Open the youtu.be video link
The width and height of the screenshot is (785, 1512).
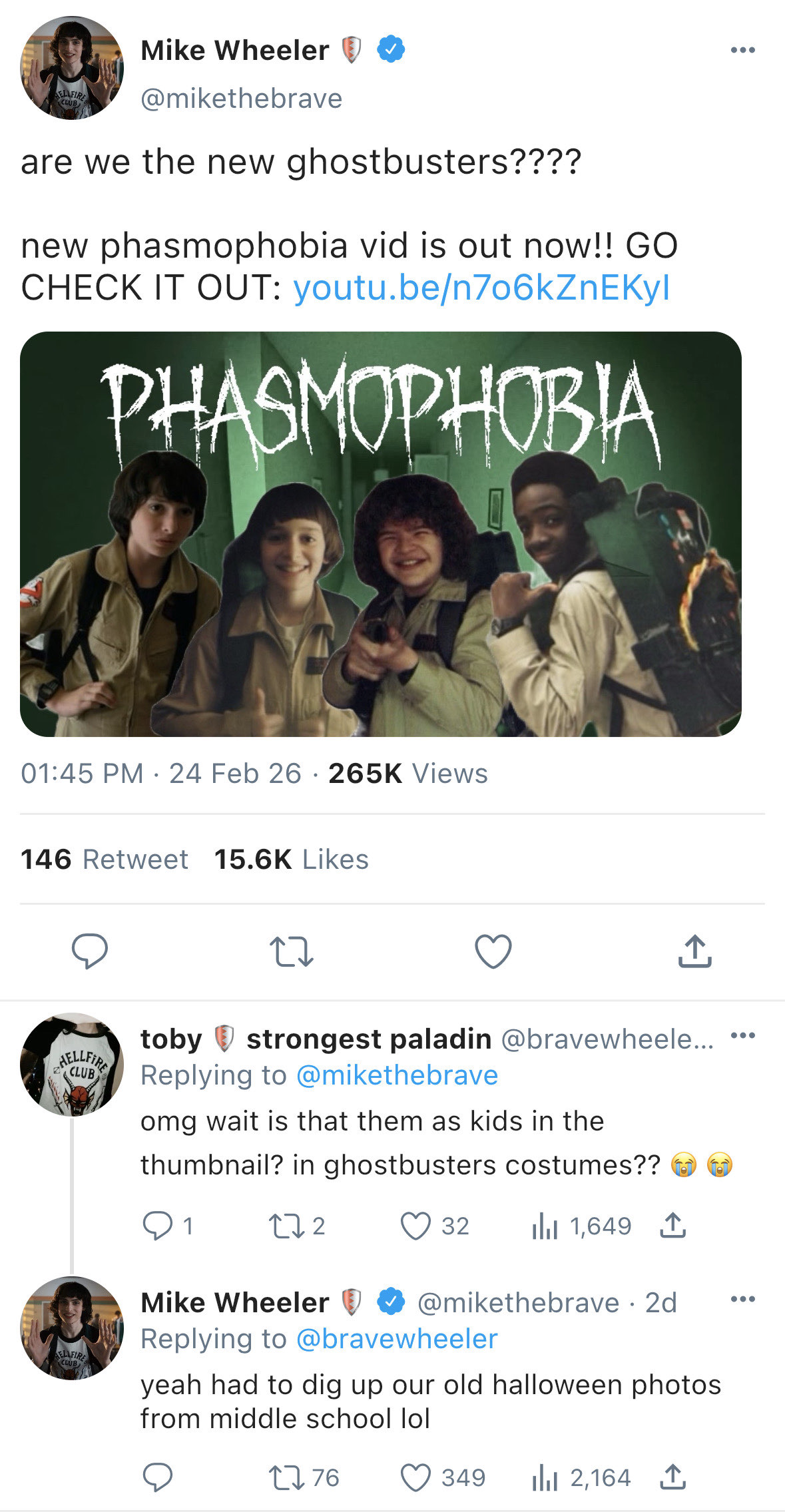(x=481, y=288)
